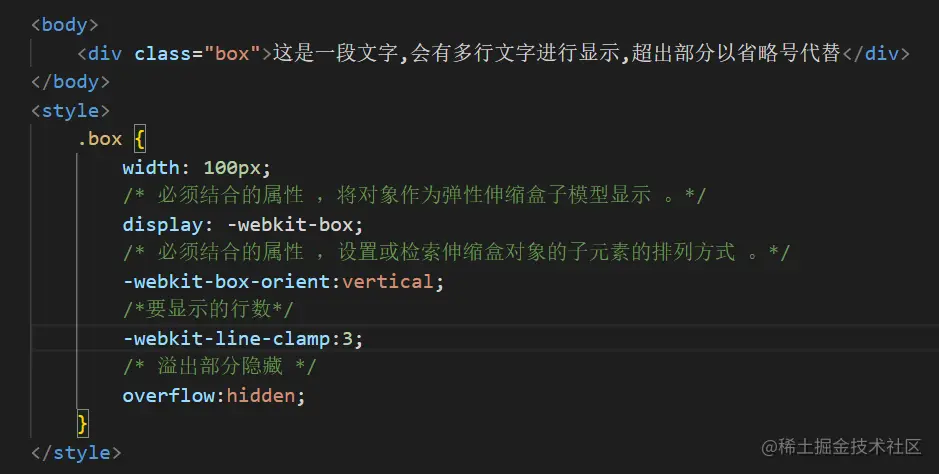Click the closing </body> tag
939x474 pixels.
71,82
